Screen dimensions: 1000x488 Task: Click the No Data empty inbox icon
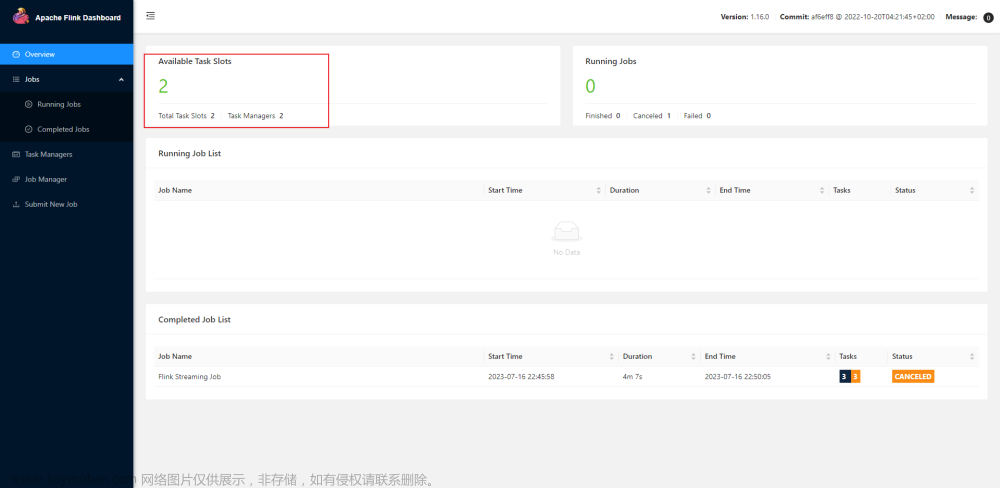[x=566, y=231]
